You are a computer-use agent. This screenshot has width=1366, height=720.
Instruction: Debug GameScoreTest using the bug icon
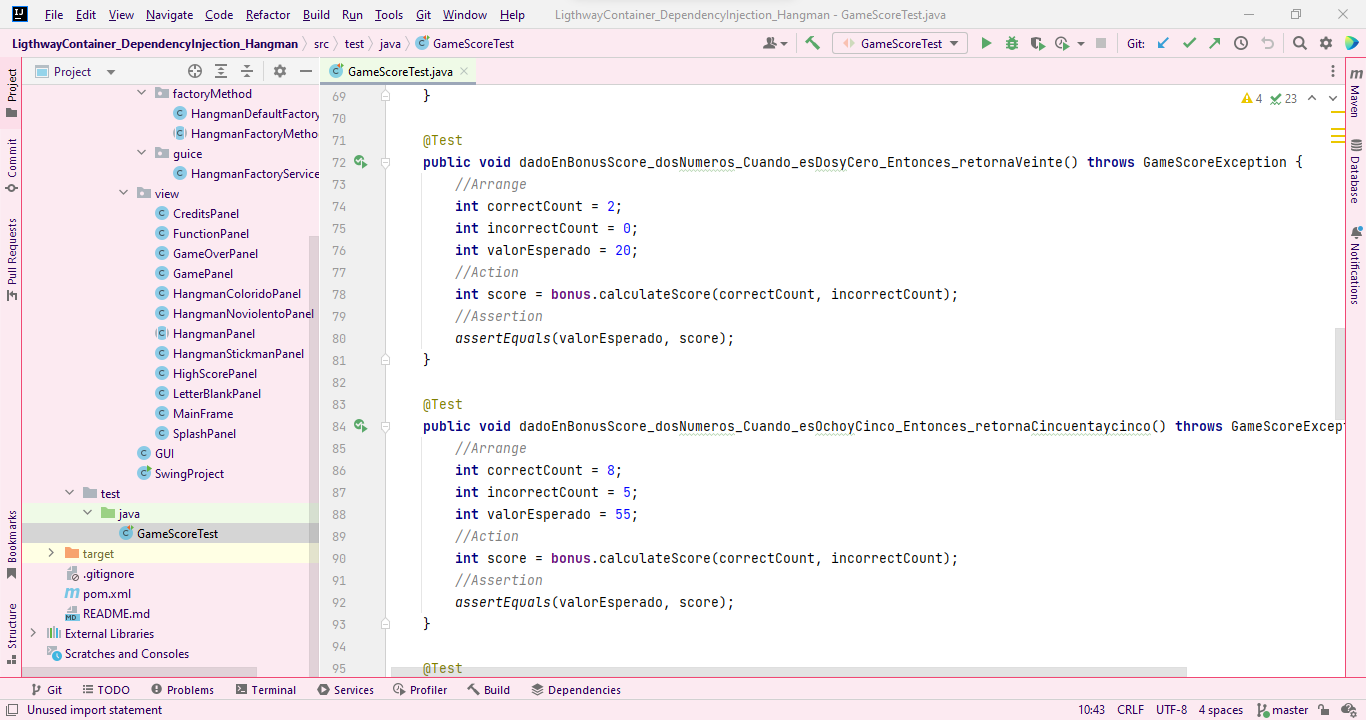tap(1011, 43)
